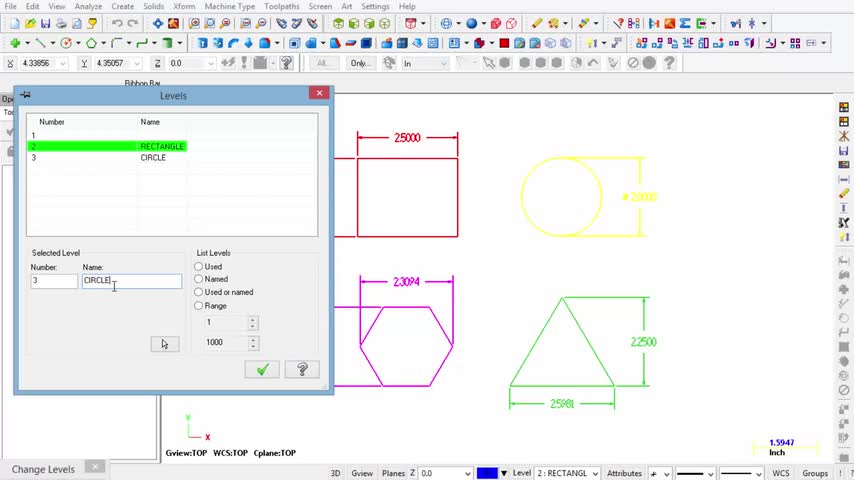Image resolution: width=854 pixels, height=480 pixels.
Task: Click the Analyze question-mark arrow icon
Action: [618, 23]
